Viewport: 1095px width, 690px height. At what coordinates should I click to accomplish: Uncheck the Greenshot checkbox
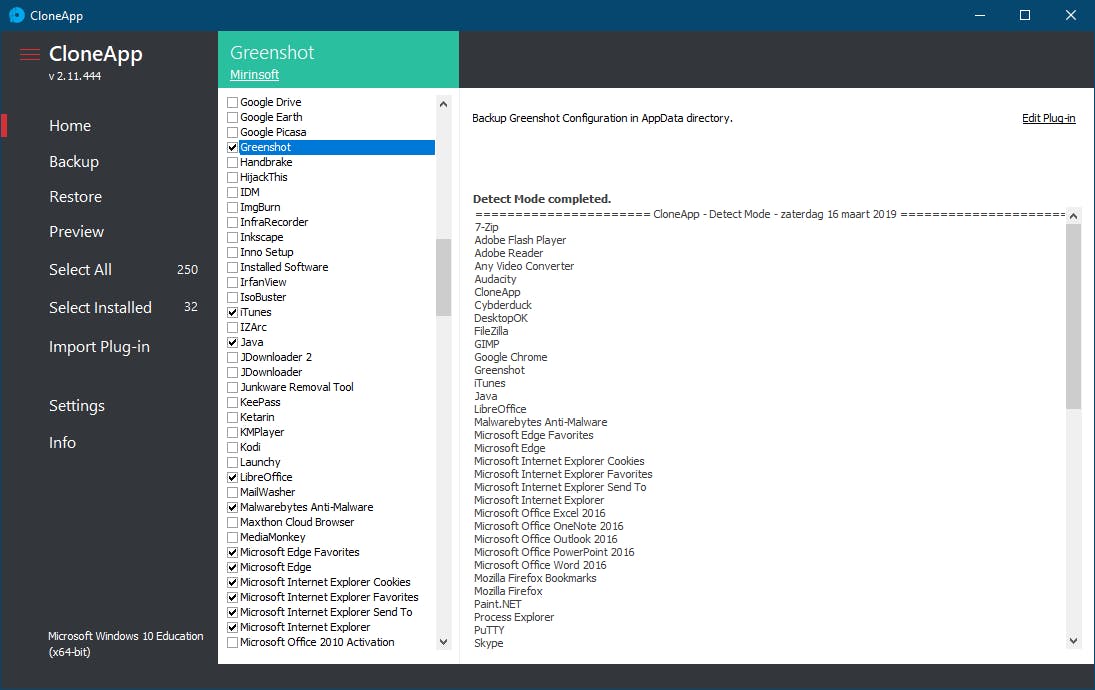(233, 147)
